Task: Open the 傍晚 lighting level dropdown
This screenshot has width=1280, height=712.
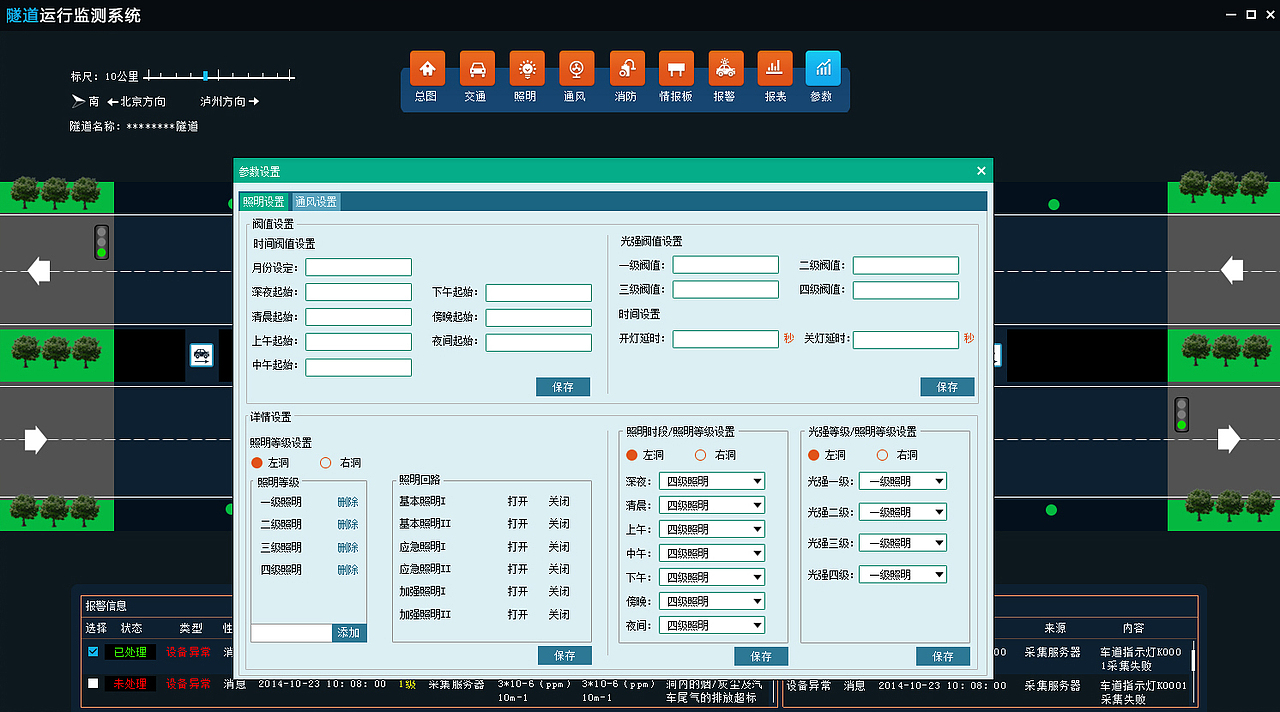Action: coord(712,601)
